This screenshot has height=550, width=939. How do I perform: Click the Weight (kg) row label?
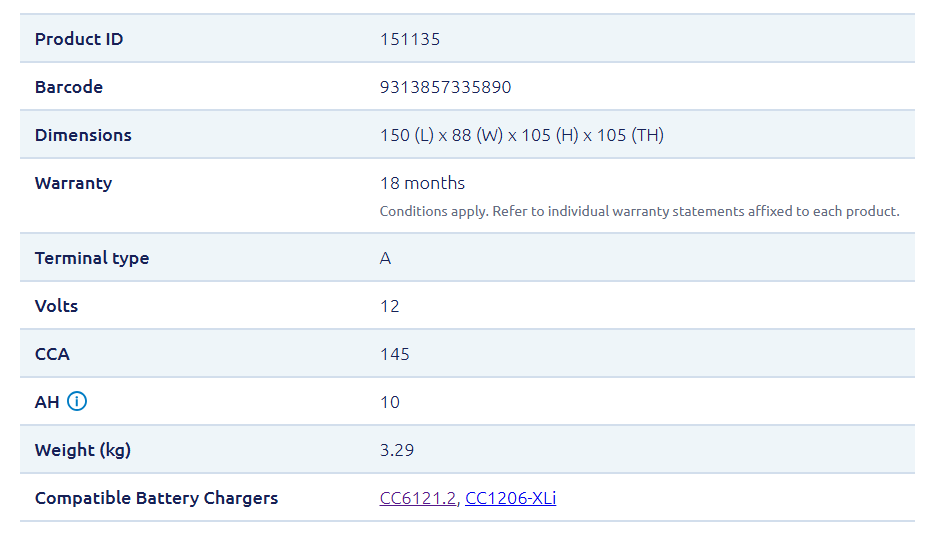tap(83, 450)
